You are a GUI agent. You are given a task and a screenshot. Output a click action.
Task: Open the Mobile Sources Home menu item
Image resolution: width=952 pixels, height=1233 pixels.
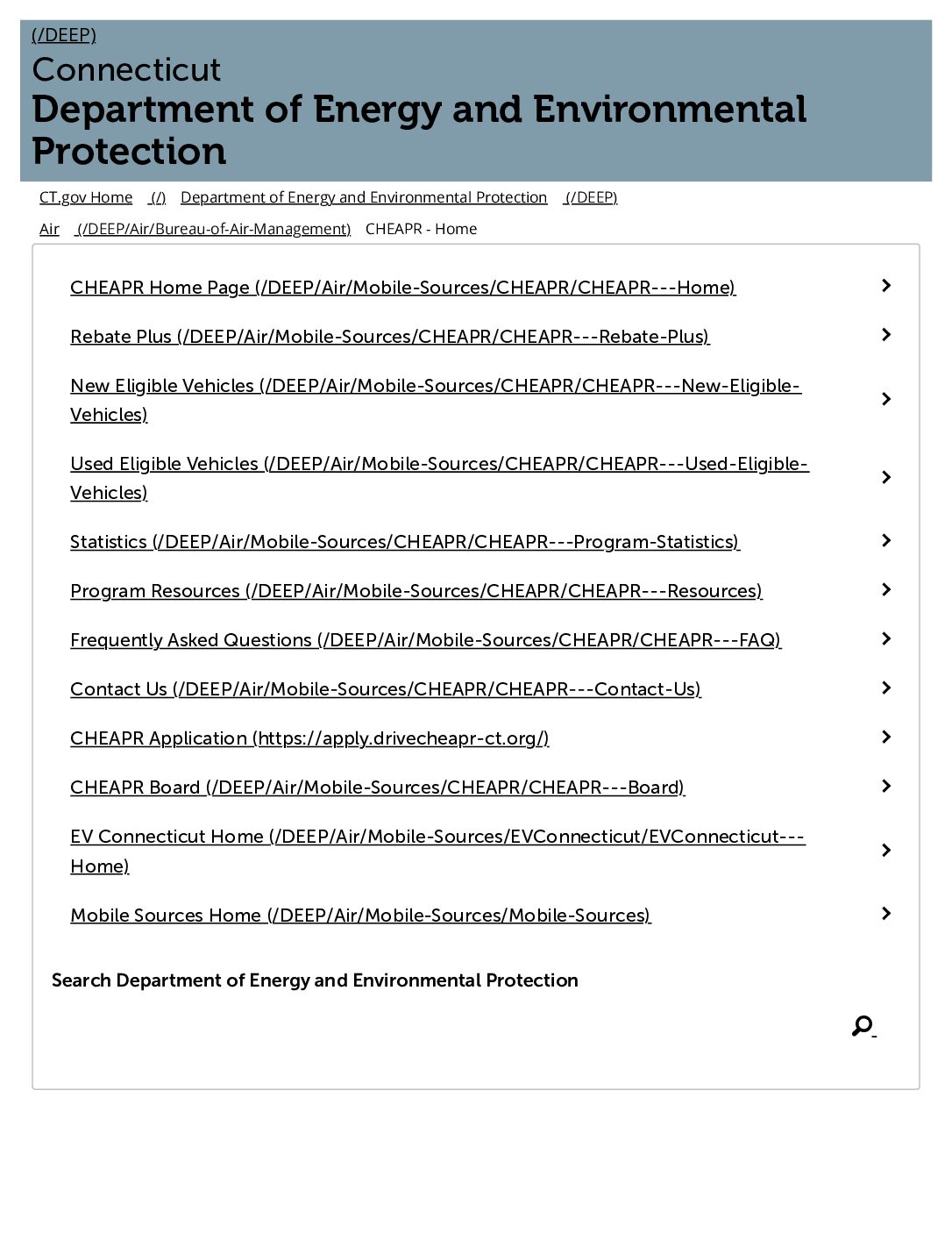click(360, 916)
